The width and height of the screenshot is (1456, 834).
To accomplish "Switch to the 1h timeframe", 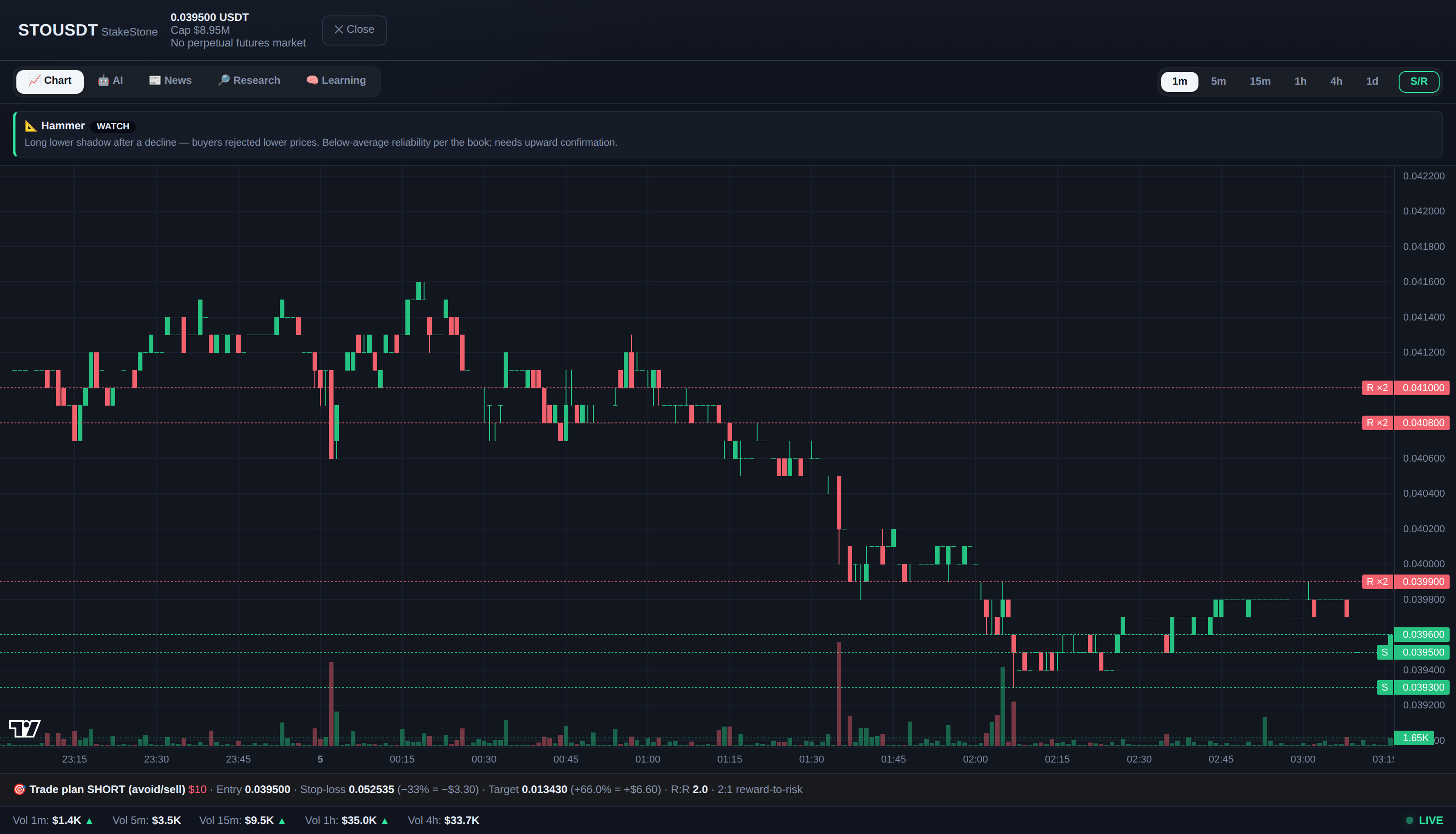I will point(1300,81).
